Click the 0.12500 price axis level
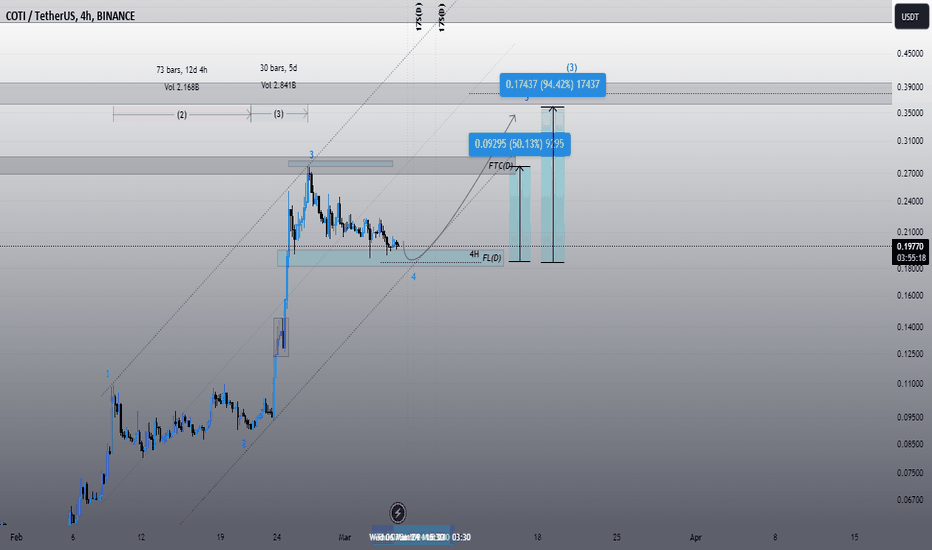The height and width of the screenshot is (550, 932). [x=910, y=354]
